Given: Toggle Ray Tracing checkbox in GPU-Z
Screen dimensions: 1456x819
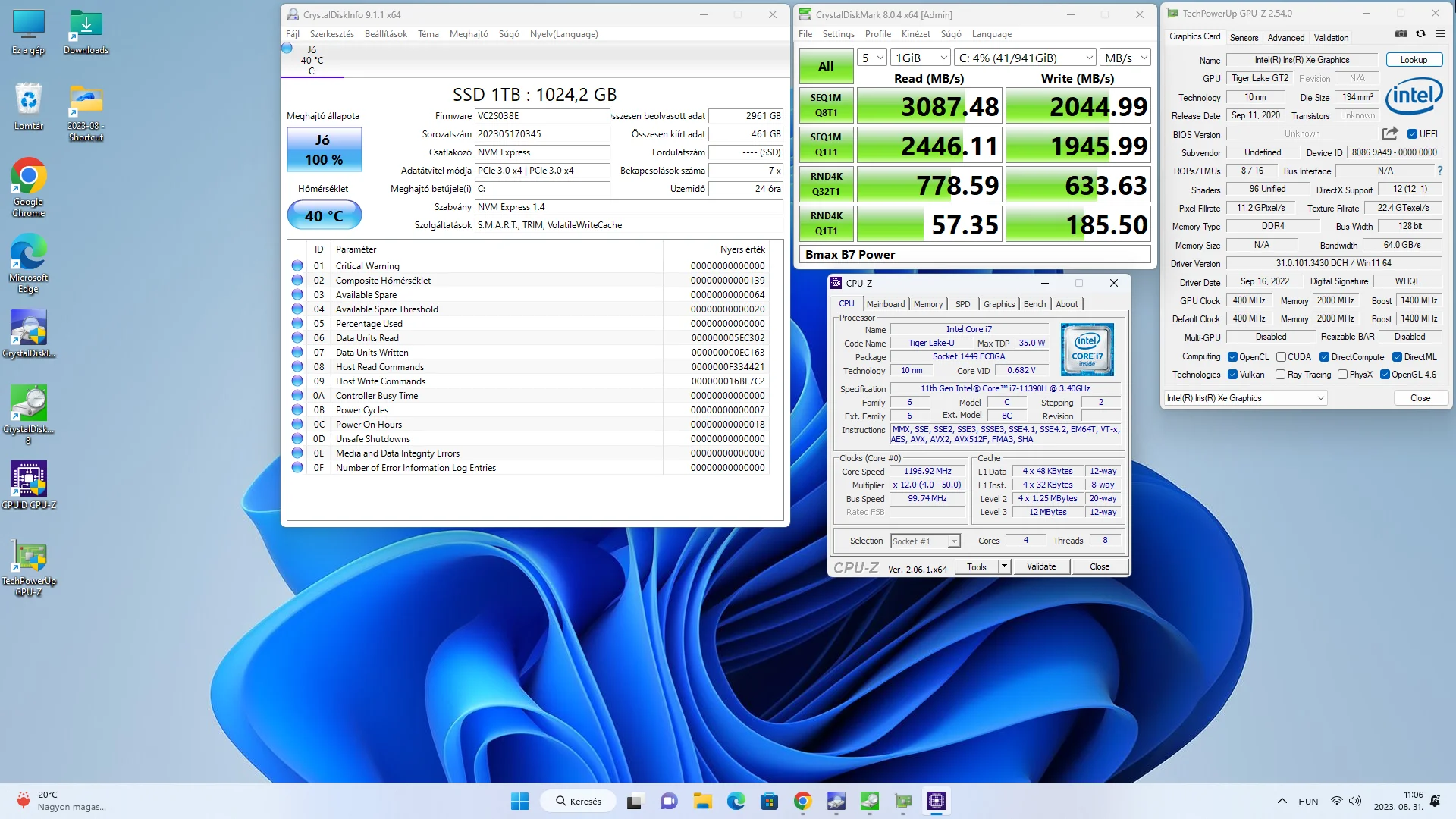Looking at the screenshot, I should (1280, 375).
